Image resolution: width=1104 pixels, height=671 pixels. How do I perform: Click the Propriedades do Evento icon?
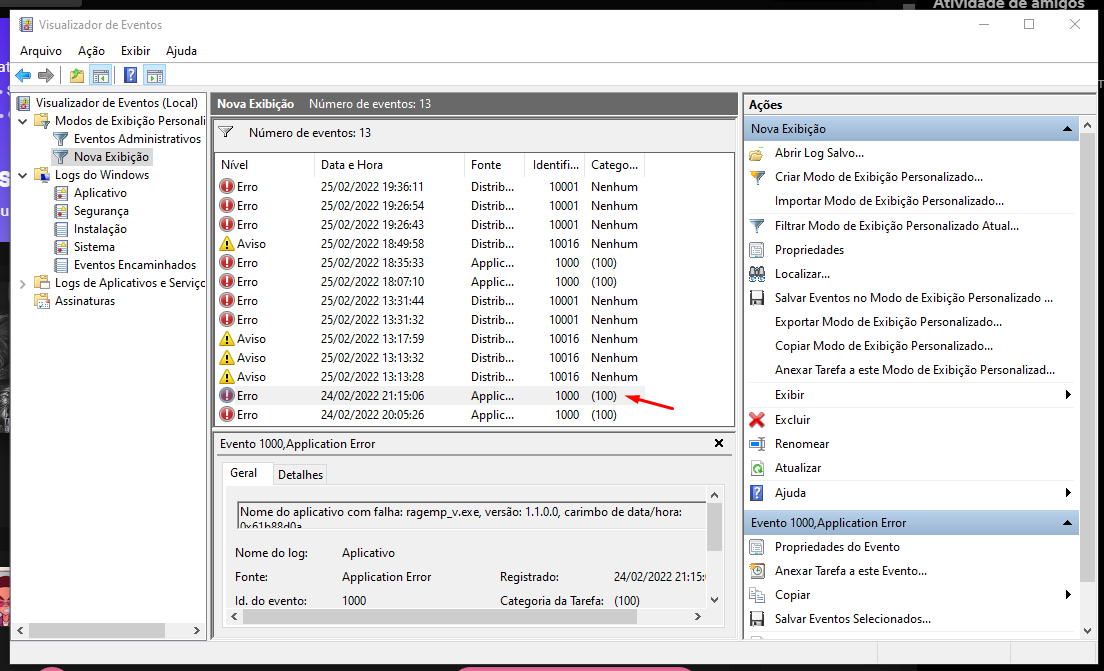pos(757,547)
